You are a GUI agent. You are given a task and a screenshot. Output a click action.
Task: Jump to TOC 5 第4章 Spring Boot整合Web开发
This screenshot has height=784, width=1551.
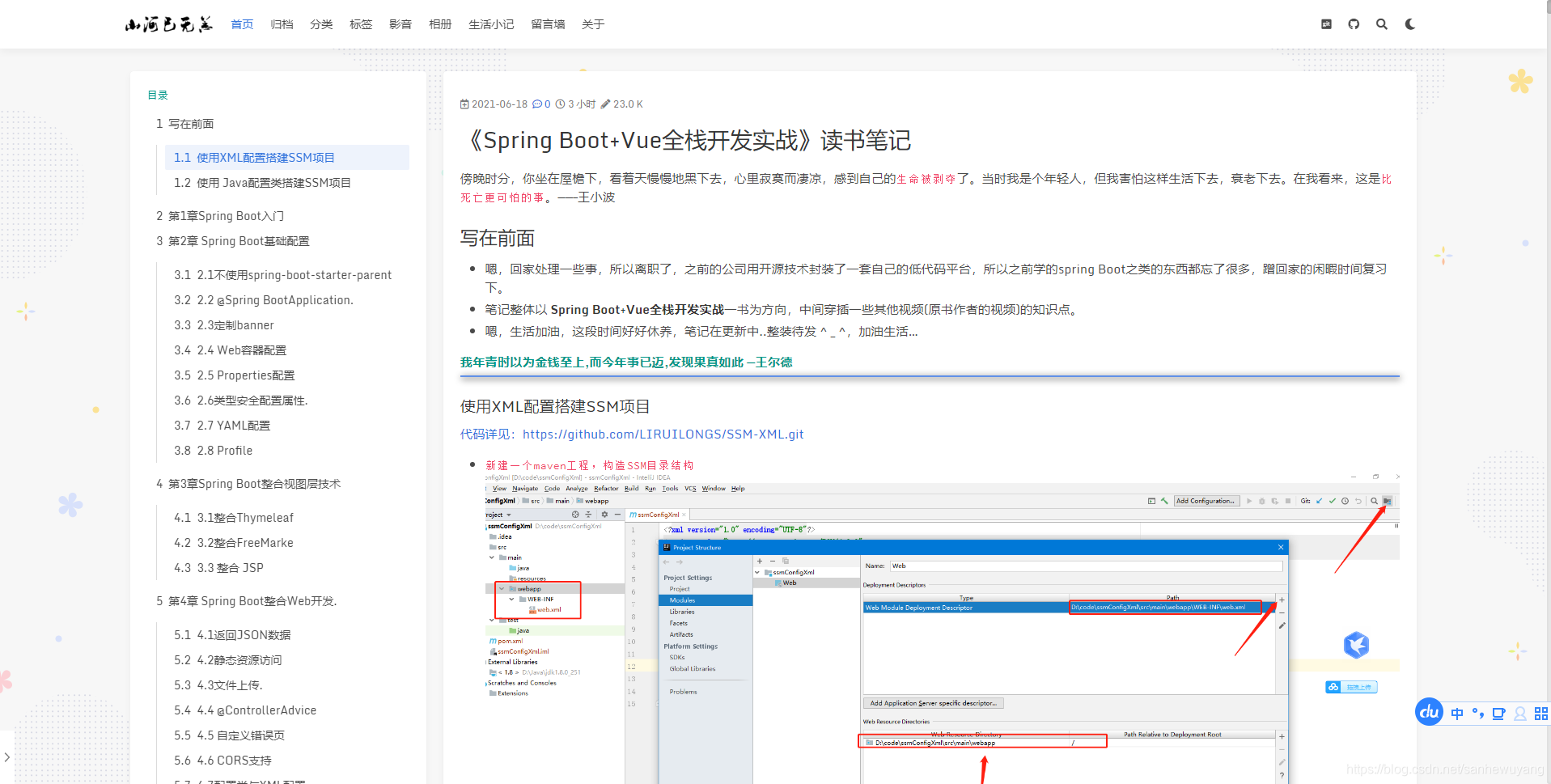[246, 601]
